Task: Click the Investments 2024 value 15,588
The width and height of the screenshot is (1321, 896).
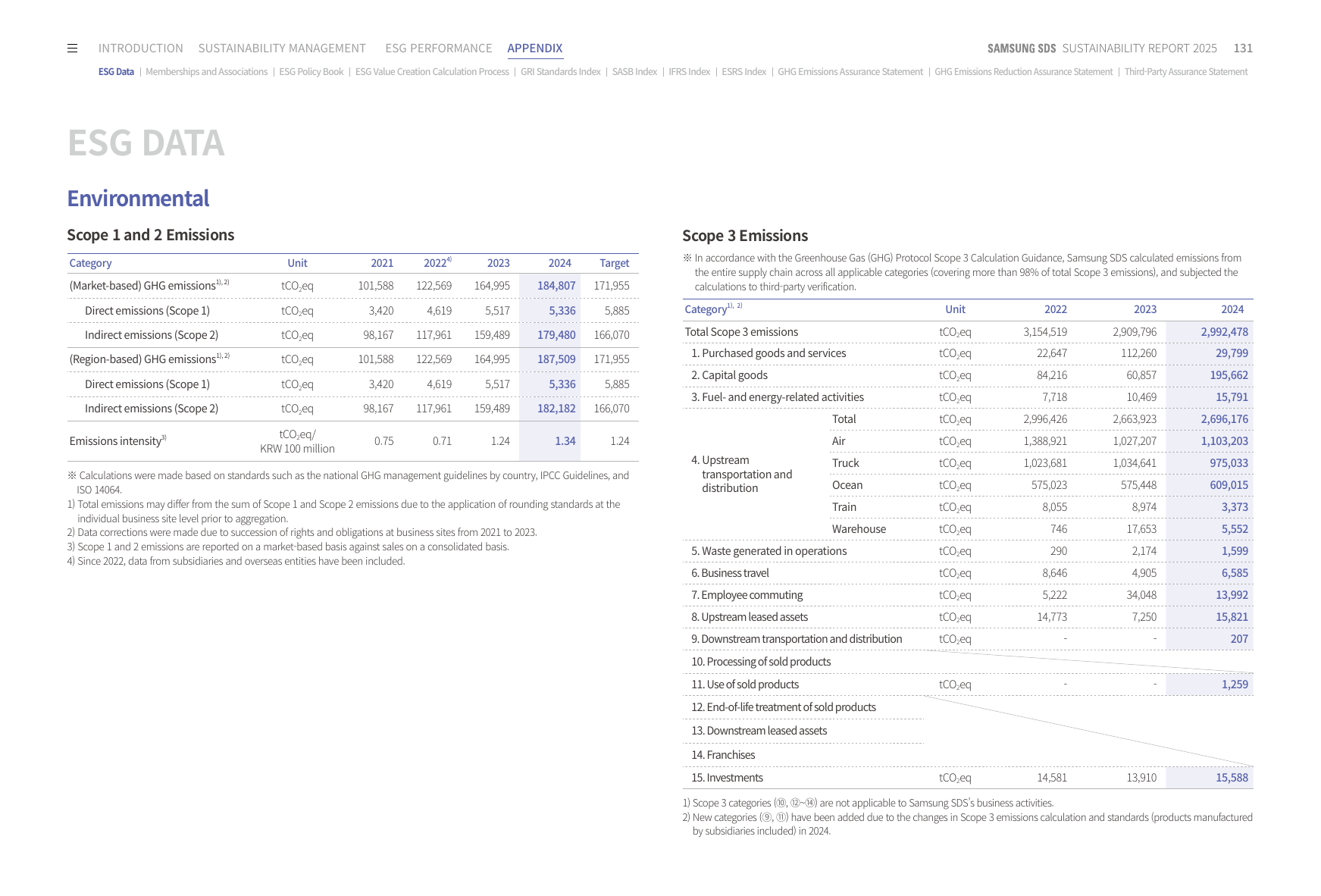Action: coord(1232,778)
